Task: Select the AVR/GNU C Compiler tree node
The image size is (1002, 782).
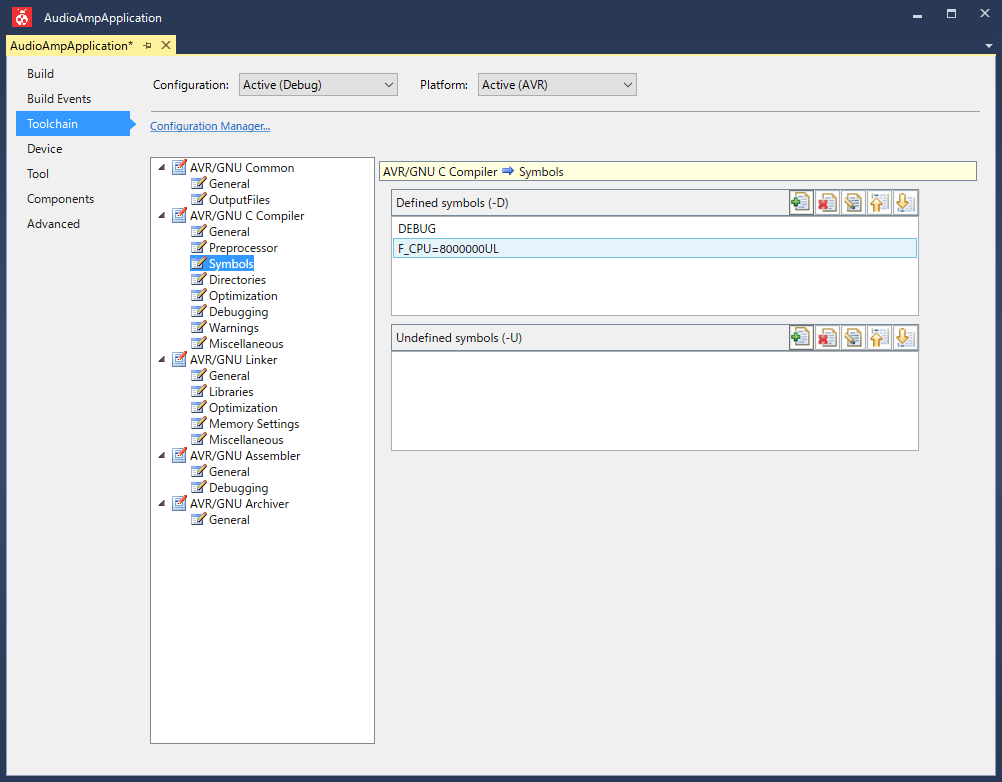Action: pyautogui.click(x=238, y=215)
